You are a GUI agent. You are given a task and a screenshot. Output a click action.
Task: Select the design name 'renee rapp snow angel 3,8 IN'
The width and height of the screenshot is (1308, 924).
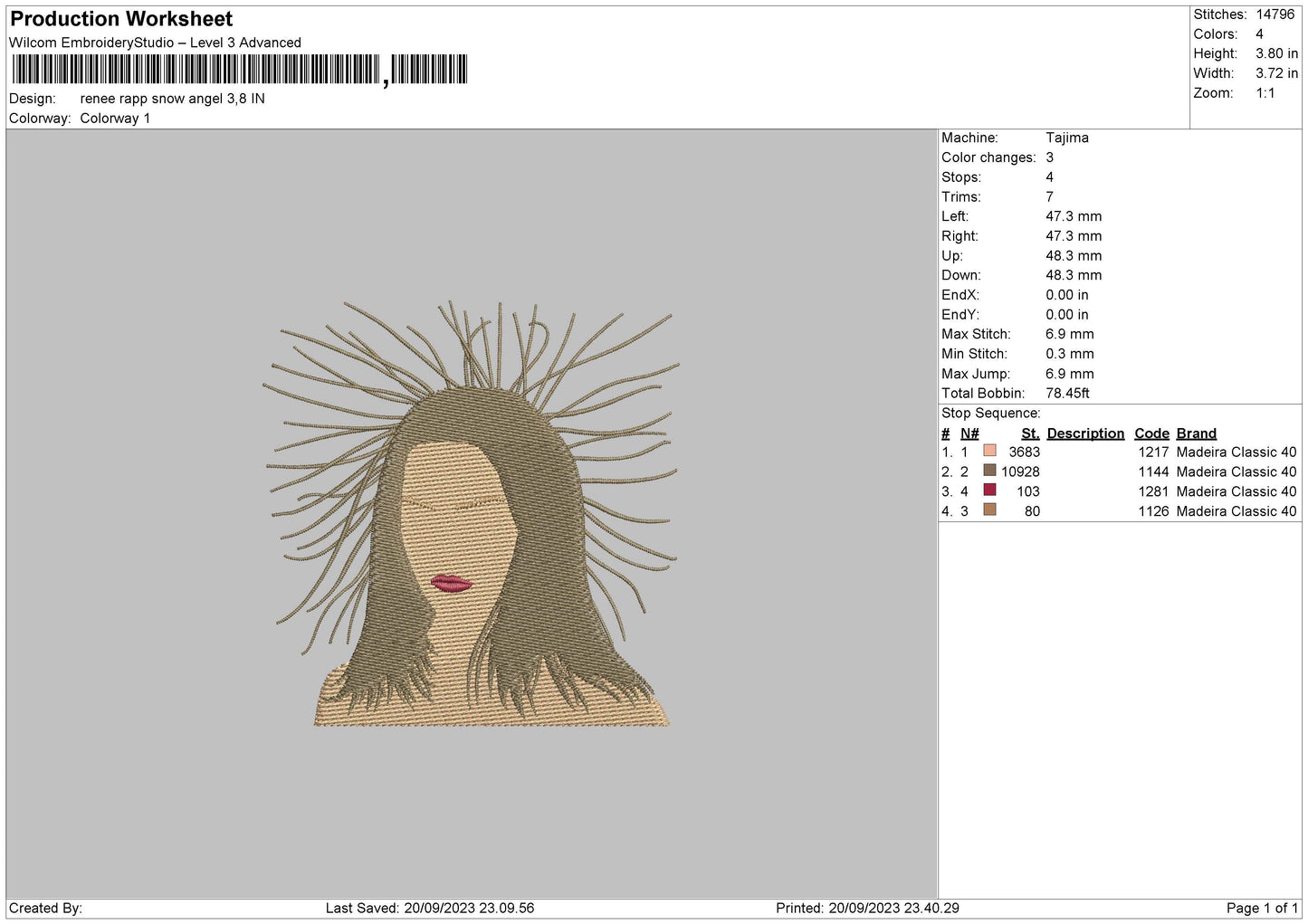point(172,99)
